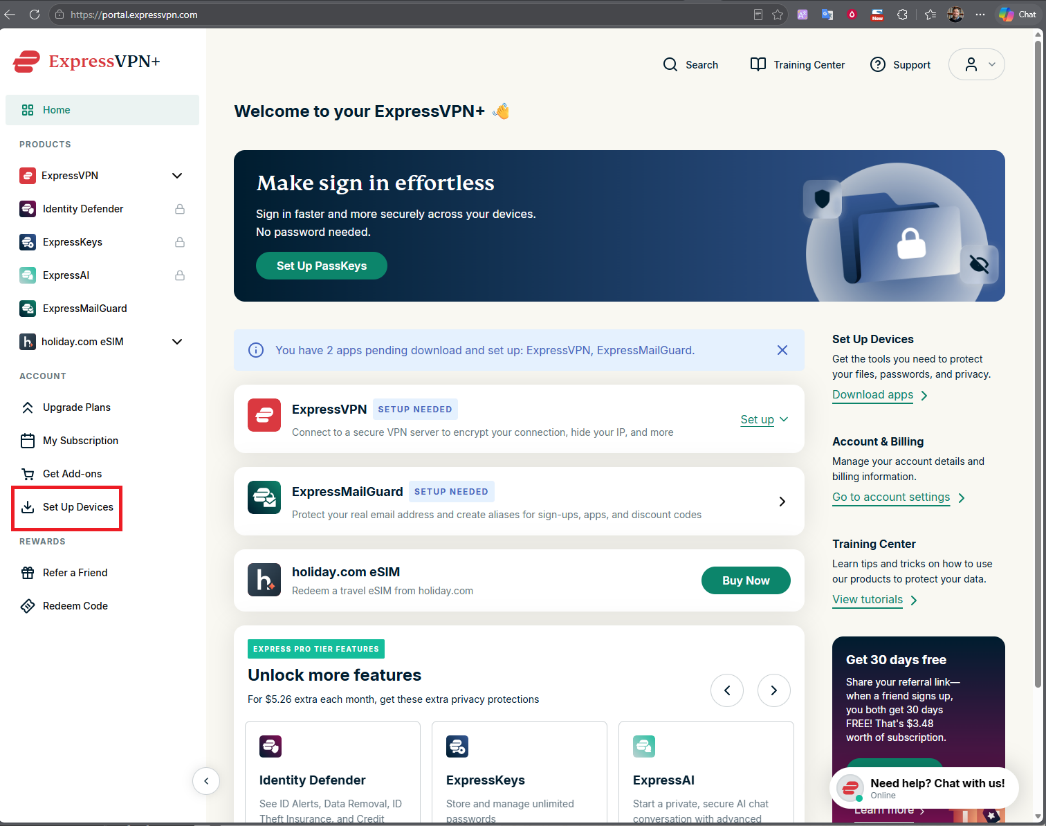Open My Subscription in the sidebar
Screen dimensions: 1046x826
pyautogui.click(x=69, y=441)
